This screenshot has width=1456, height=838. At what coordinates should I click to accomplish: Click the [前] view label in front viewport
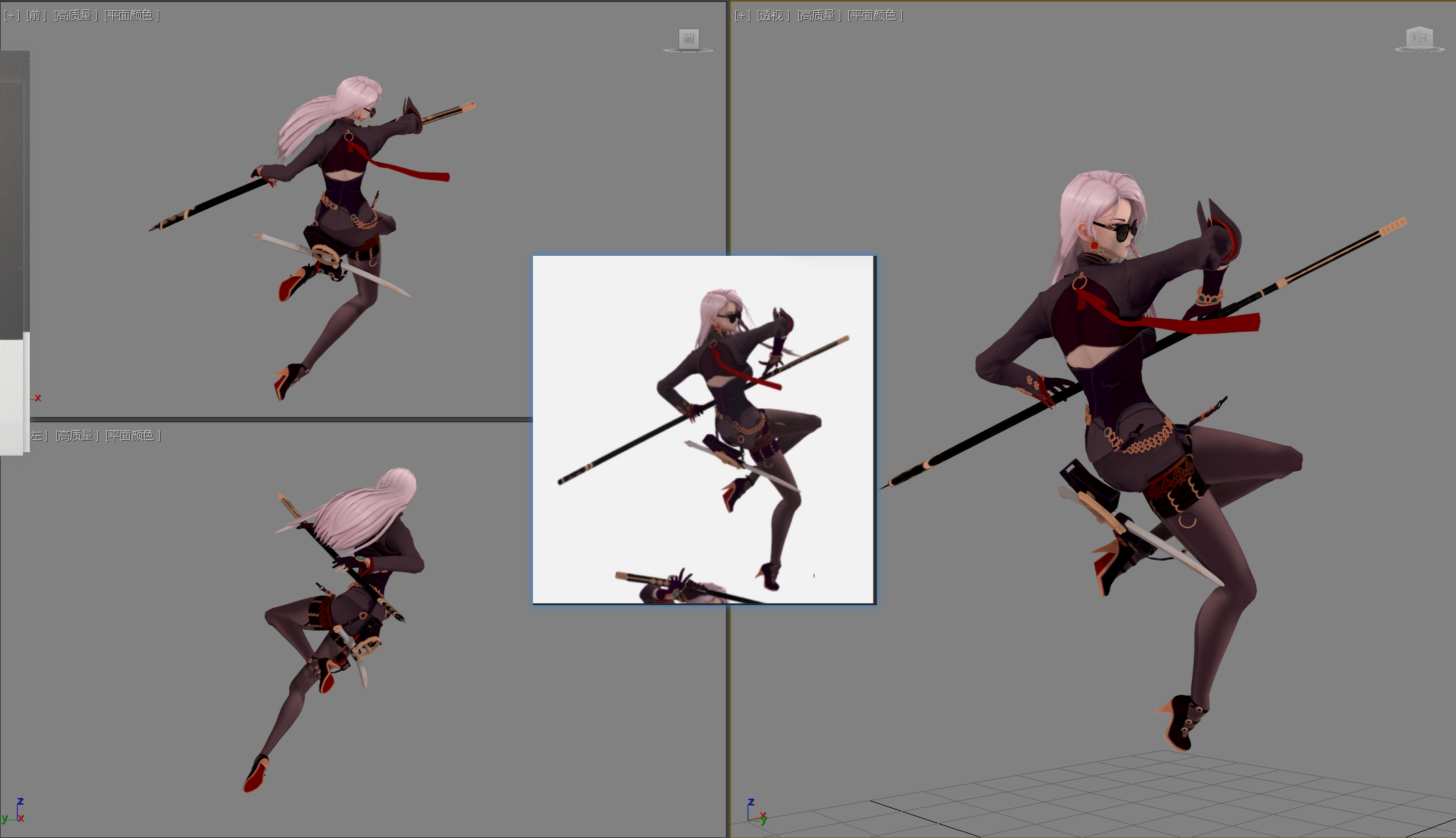(x=36, y=16)
